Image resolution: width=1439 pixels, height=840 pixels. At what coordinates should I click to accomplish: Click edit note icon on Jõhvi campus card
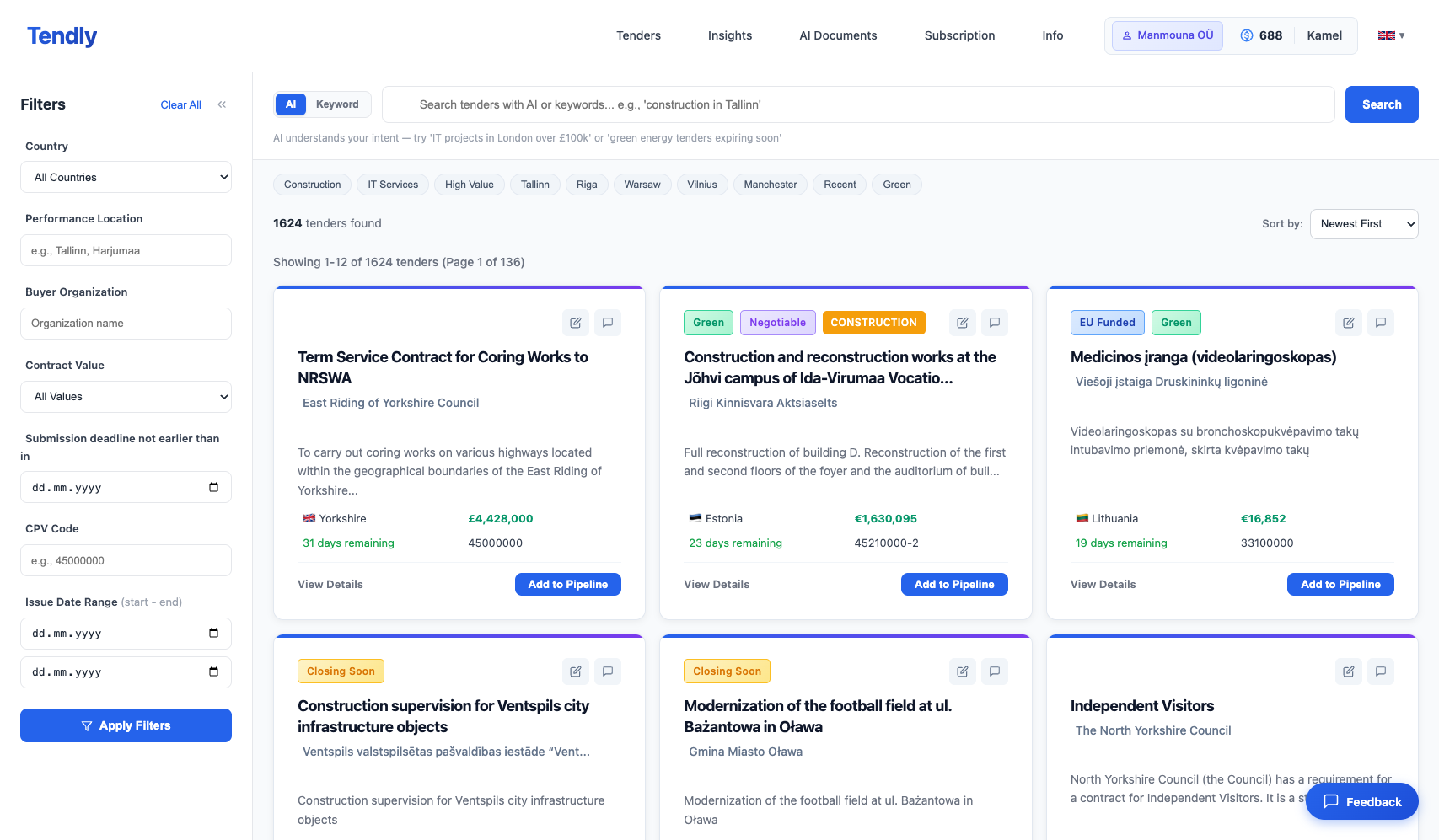[x=963, y=323]
